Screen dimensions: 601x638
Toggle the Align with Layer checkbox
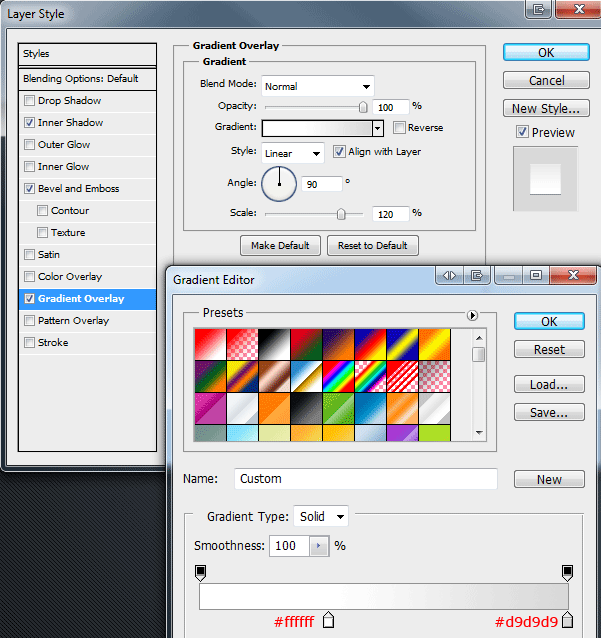[339, 151]
